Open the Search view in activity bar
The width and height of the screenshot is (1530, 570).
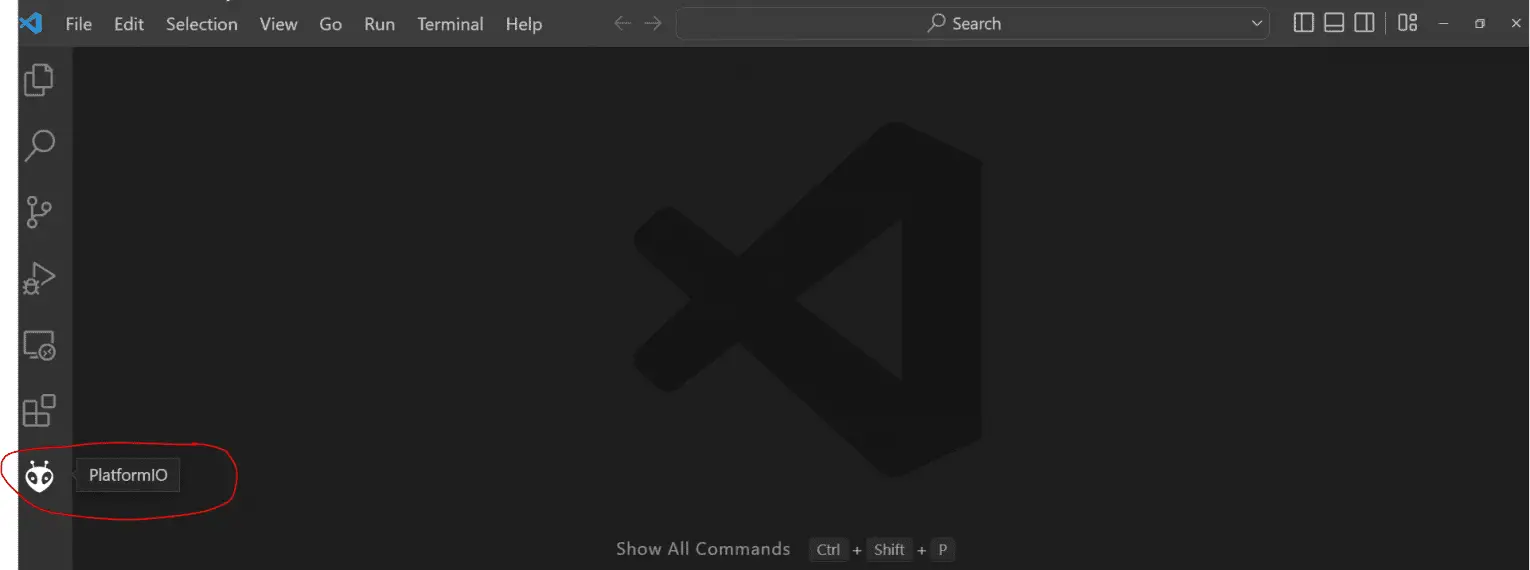39,146
